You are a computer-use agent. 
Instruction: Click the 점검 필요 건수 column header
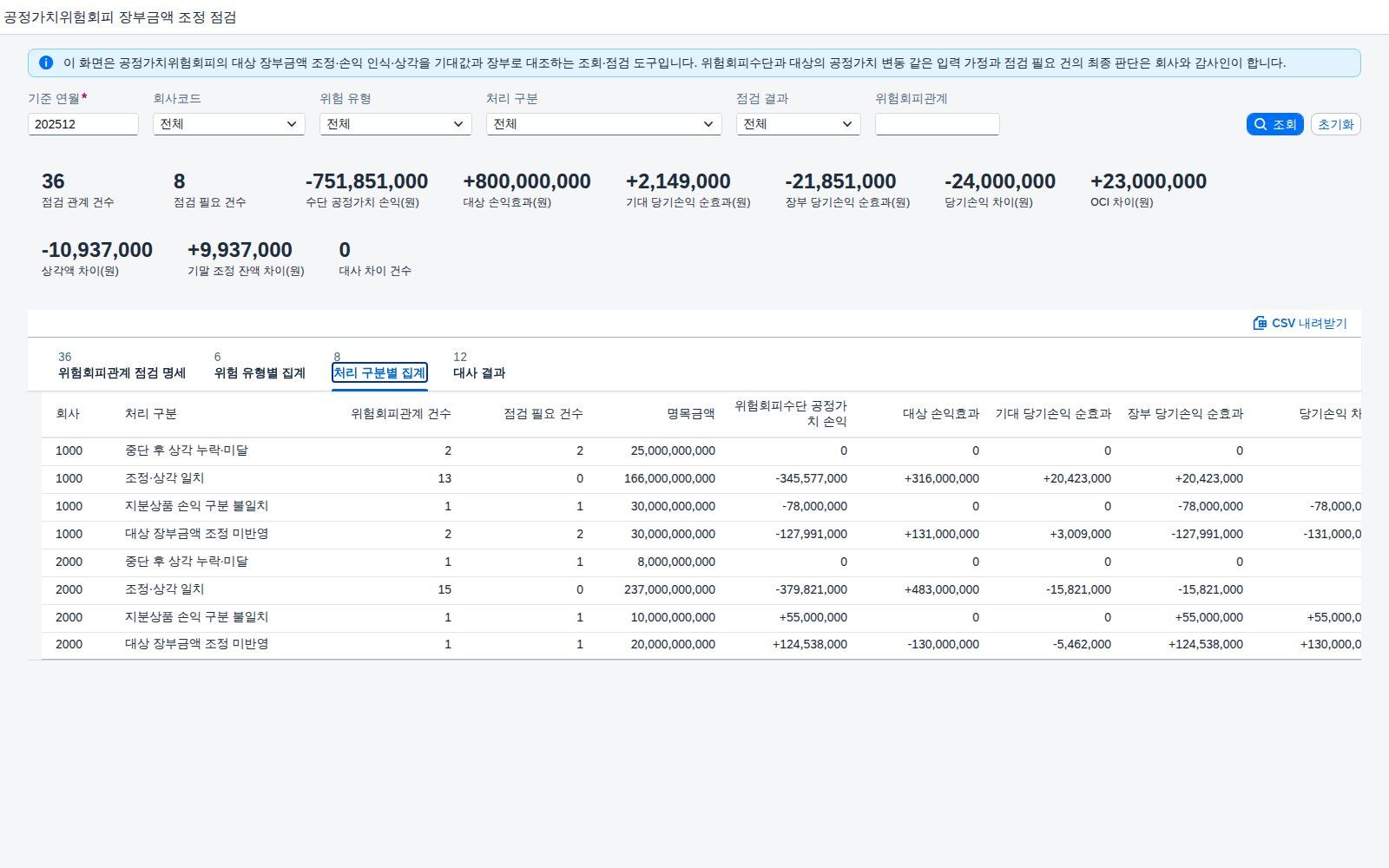(x=543, y=414)
